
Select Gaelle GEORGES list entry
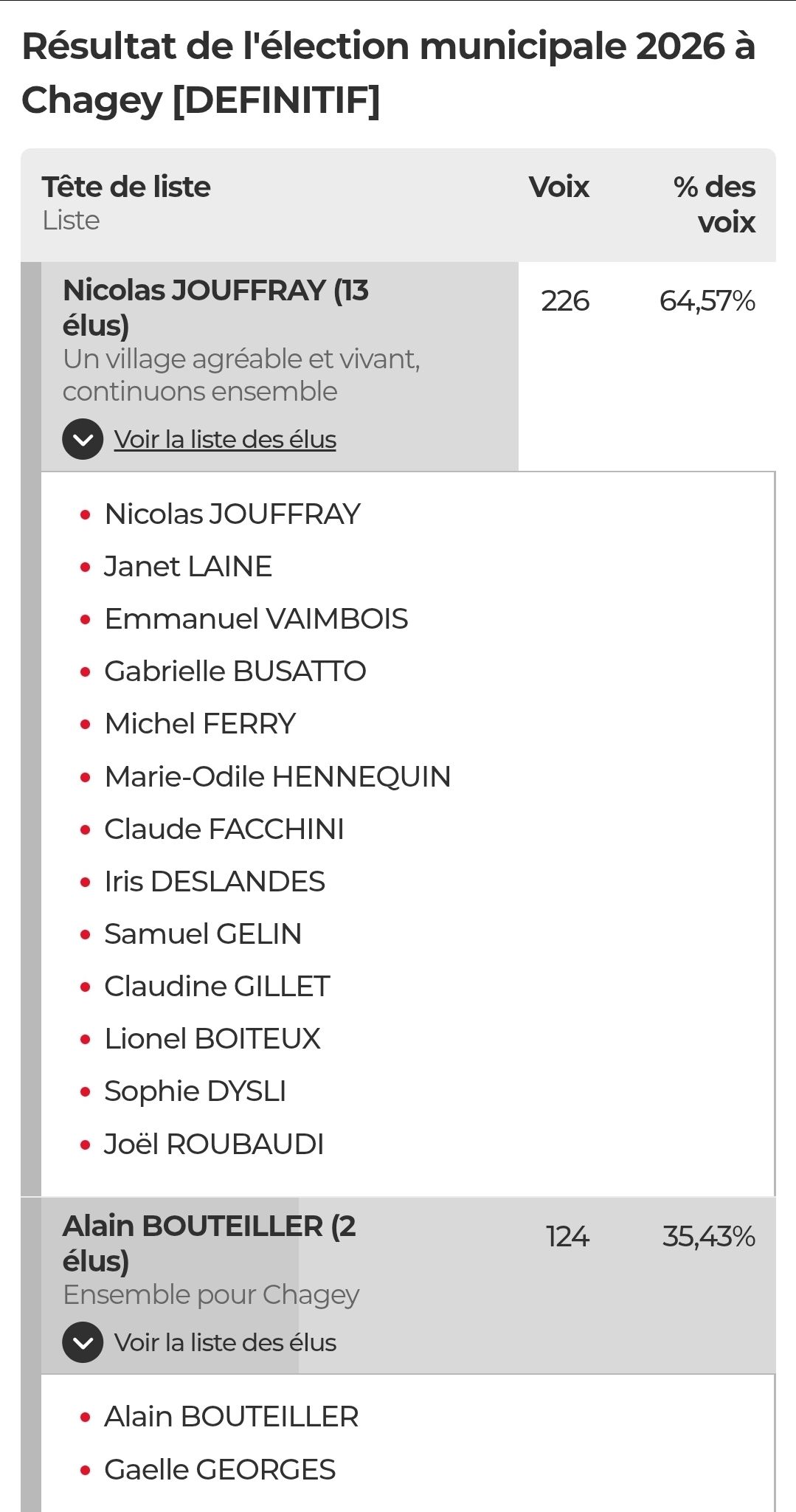coord(220,1469)
